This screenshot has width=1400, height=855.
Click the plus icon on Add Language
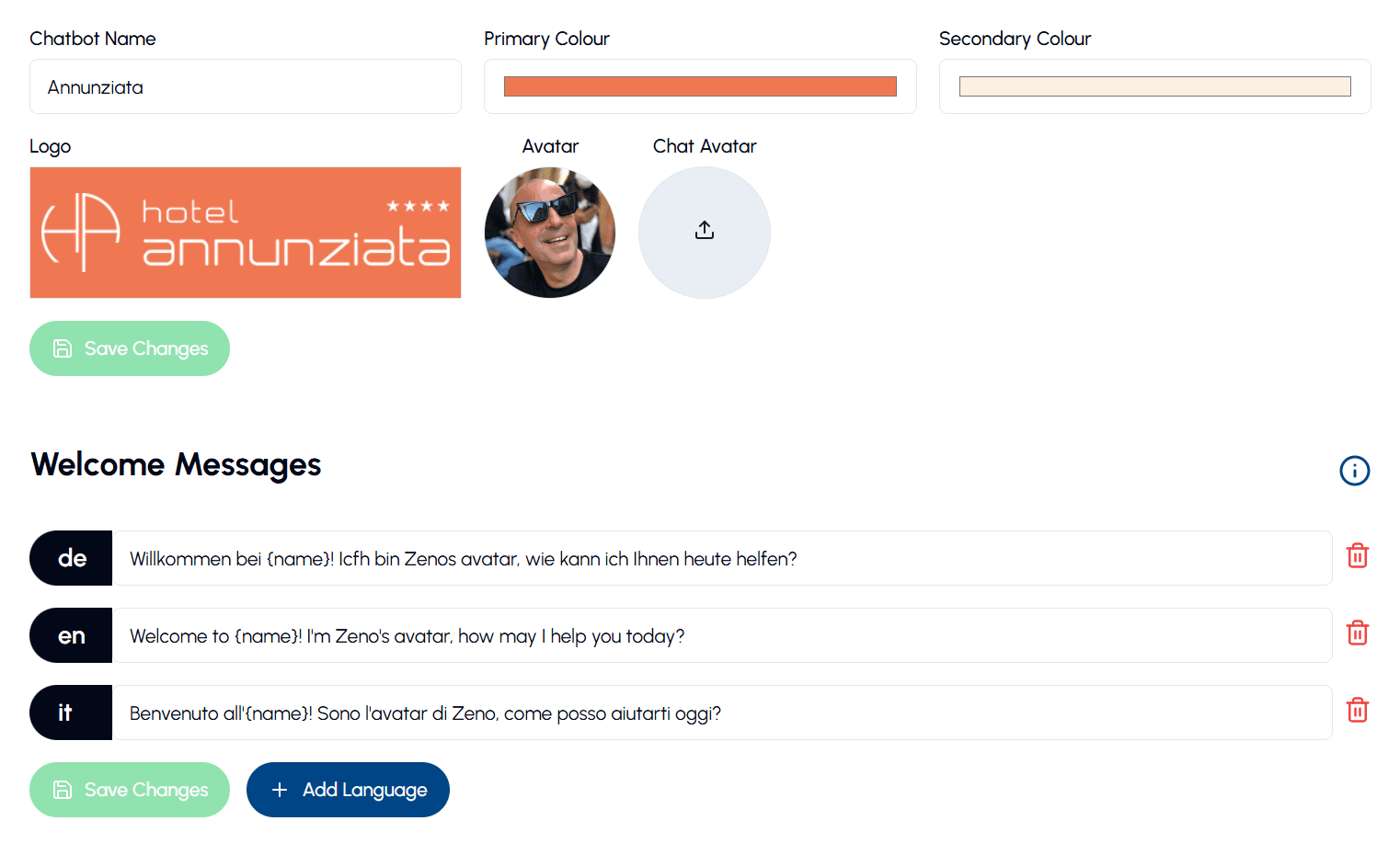click(x=280, y=790)
